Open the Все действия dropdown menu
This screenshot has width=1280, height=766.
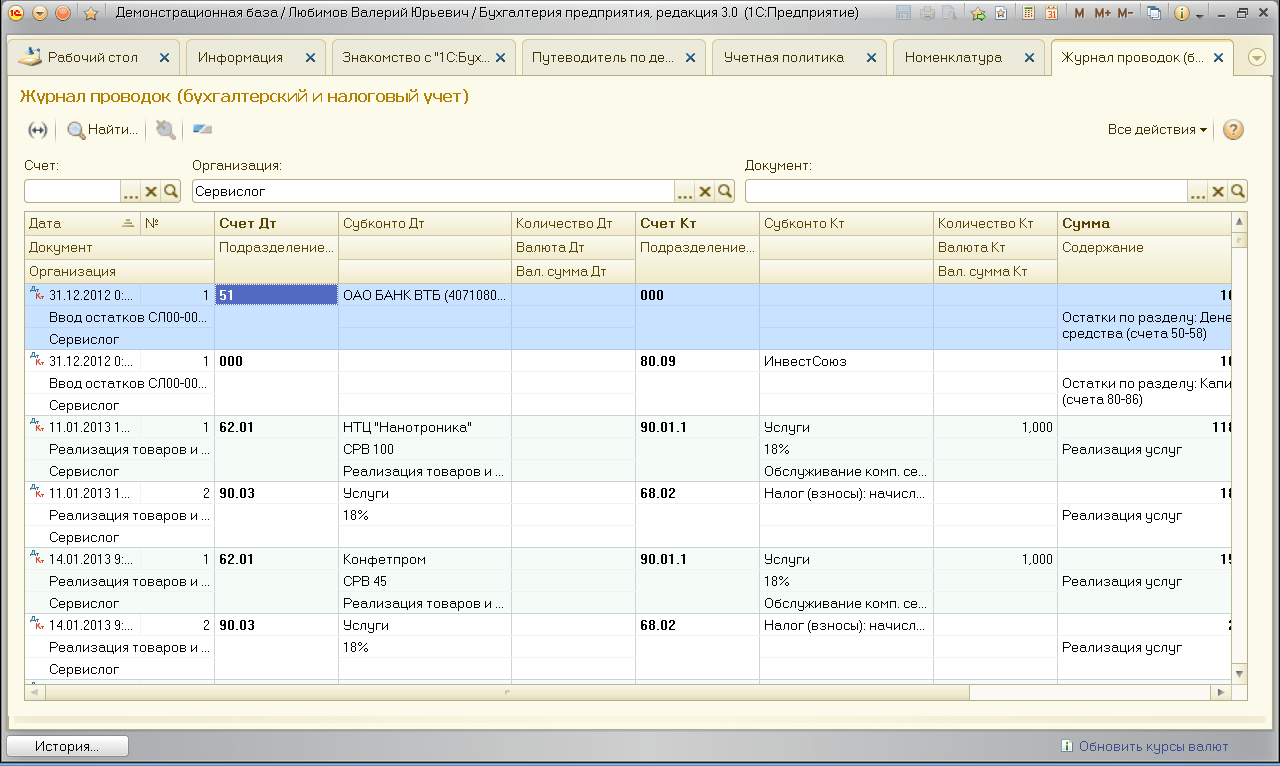1157,130
